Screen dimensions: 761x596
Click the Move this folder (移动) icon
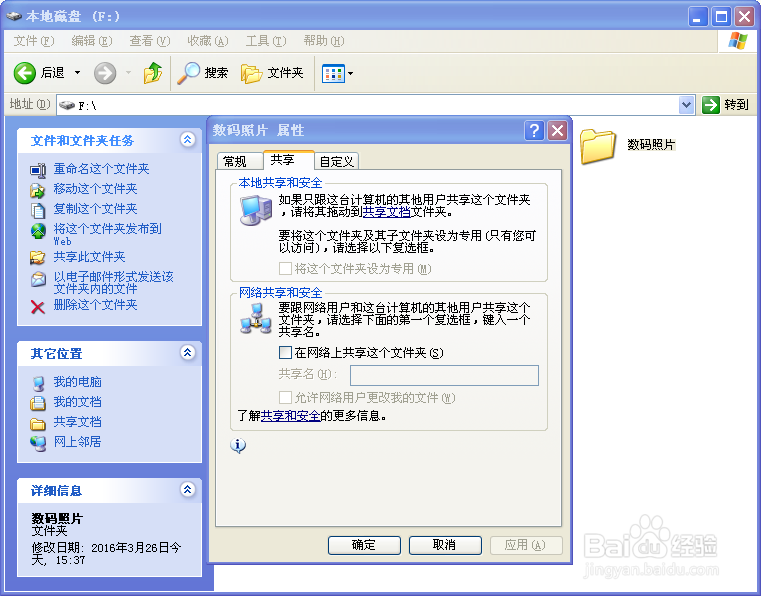[37, 190]
